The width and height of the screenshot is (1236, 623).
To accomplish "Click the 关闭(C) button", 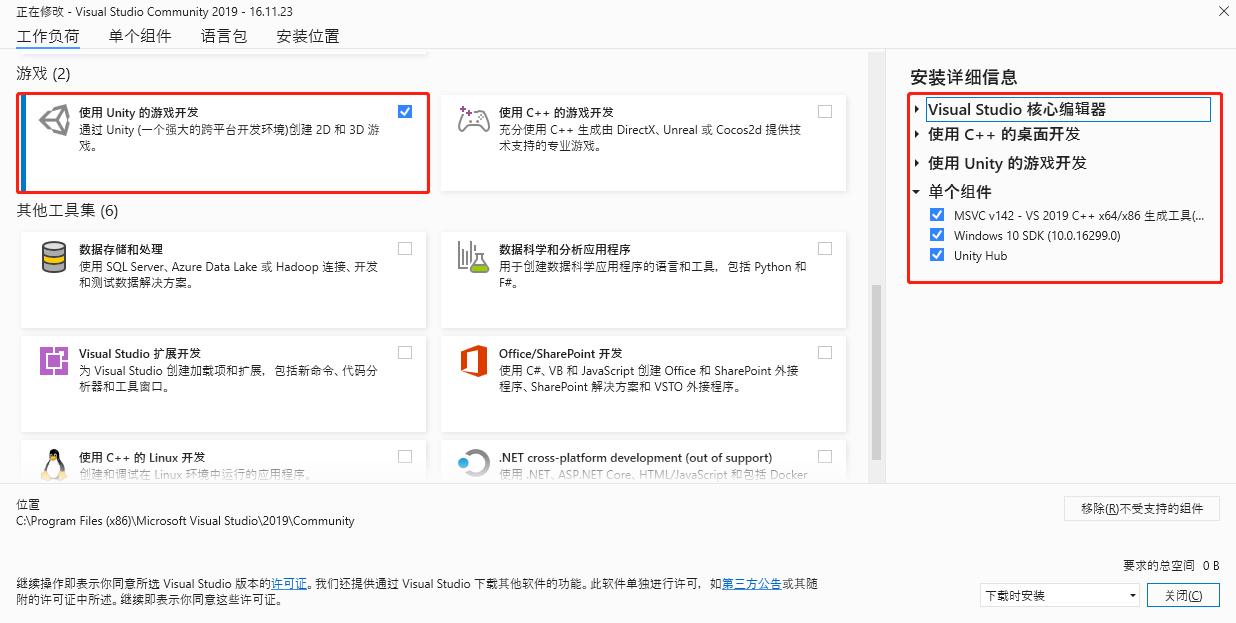I will [x=1183, y=595].
